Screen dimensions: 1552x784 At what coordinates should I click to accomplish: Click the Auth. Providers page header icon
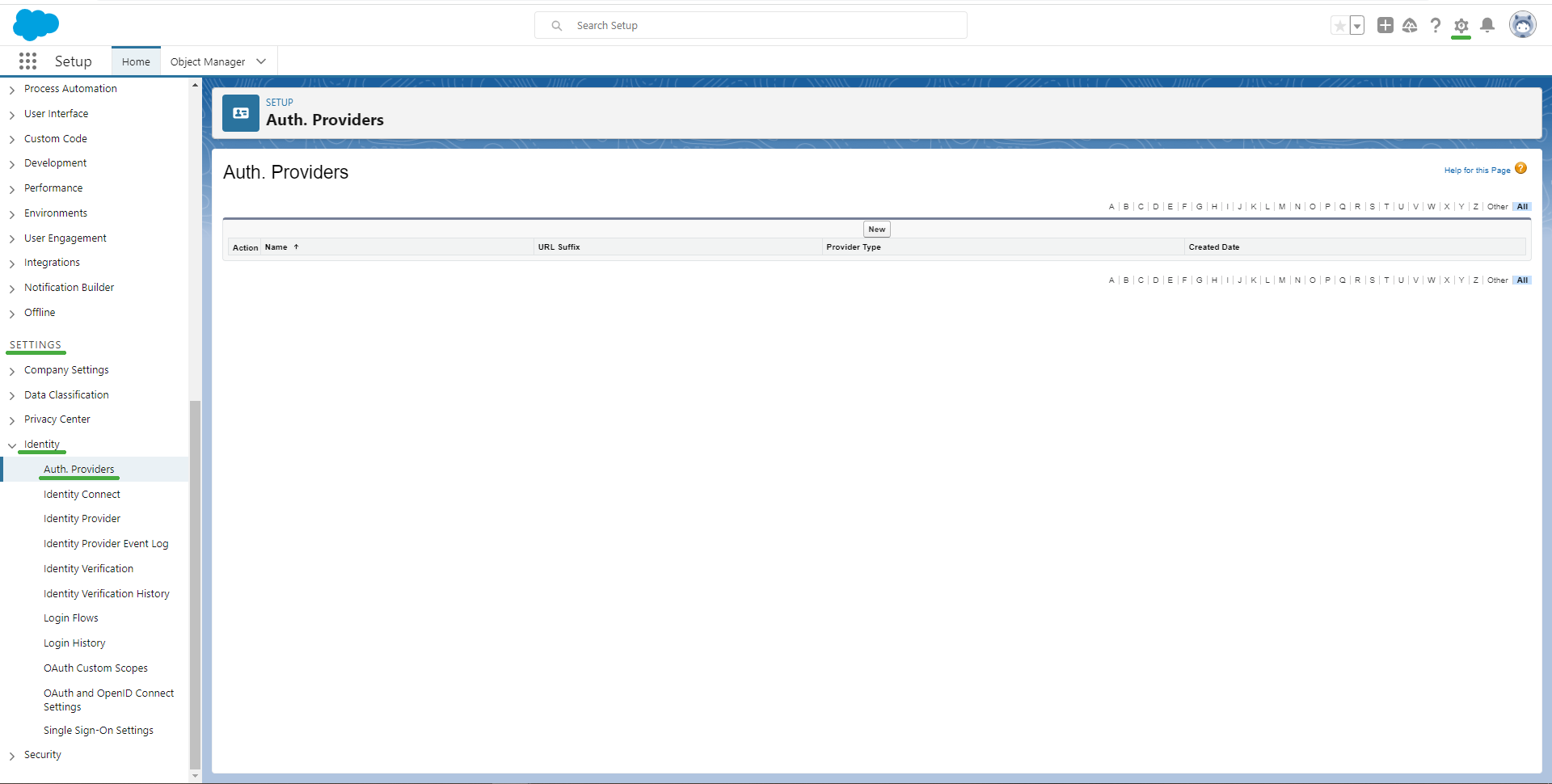click(x=241, y=113)
